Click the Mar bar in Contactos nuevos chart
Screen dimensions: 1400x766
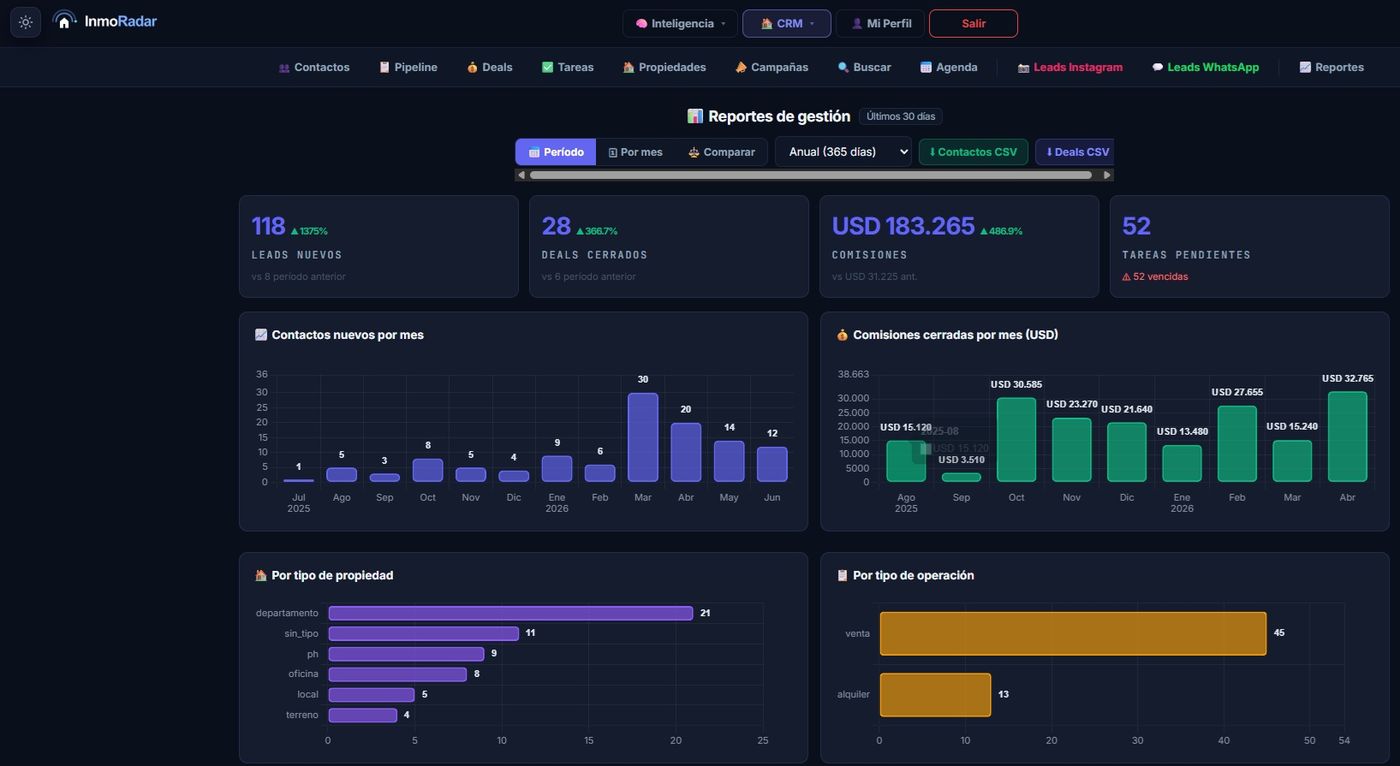[643, 438]
